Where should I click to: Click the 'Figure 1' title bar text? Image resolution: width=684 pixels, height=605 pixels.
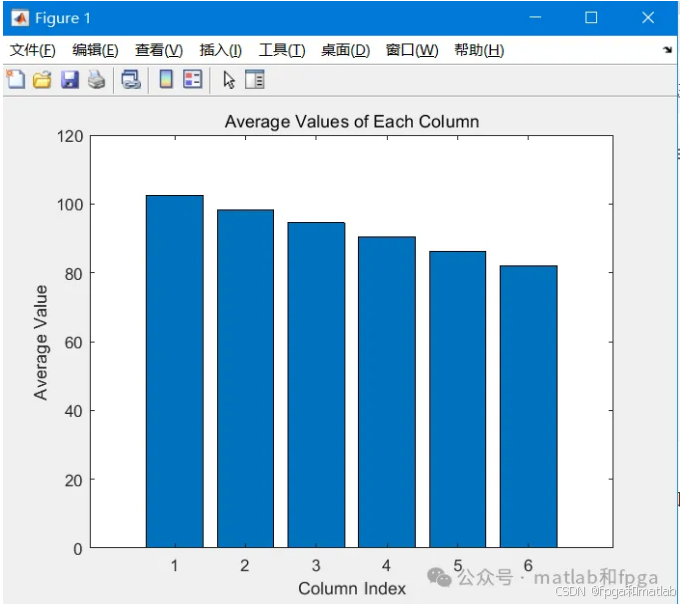point(63,18)
